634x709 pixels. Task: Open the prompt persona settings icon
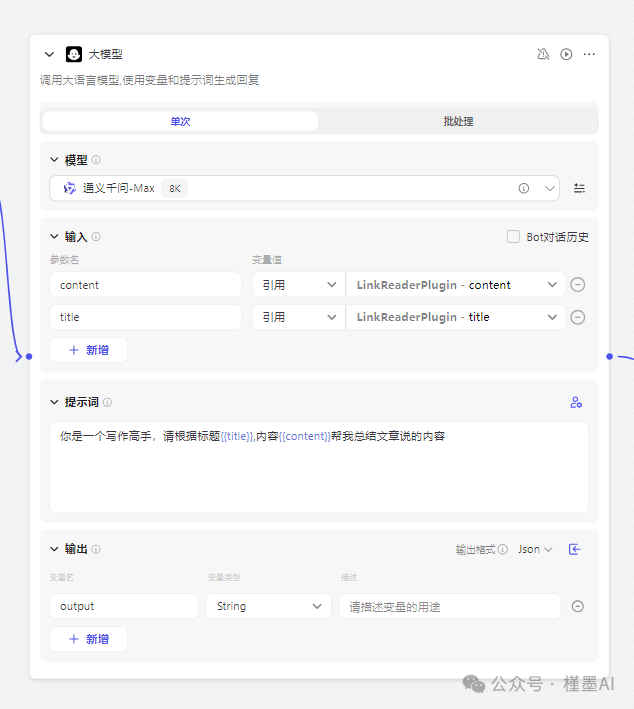(576, 402)
